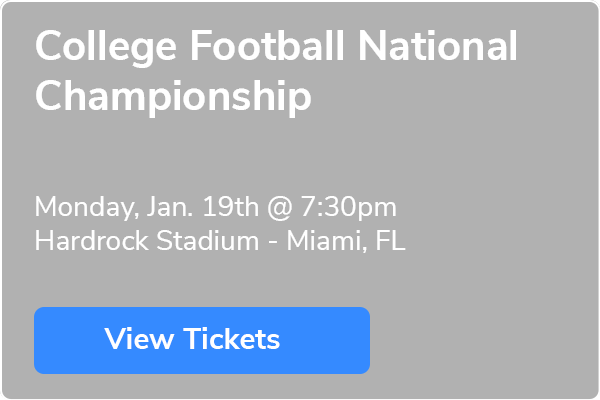Viewport: 600px width, 400px height.
Task: Click the 7:30pm event time
Action: point(348,207)
